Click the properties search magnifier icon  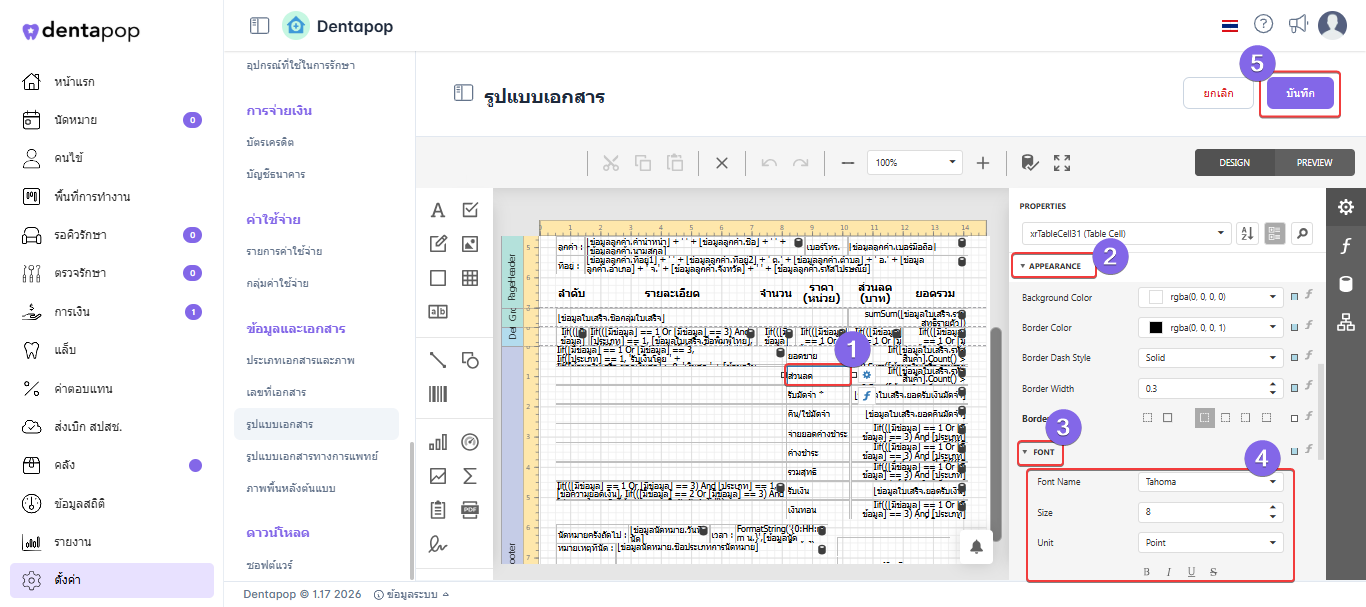point(1301,233)
